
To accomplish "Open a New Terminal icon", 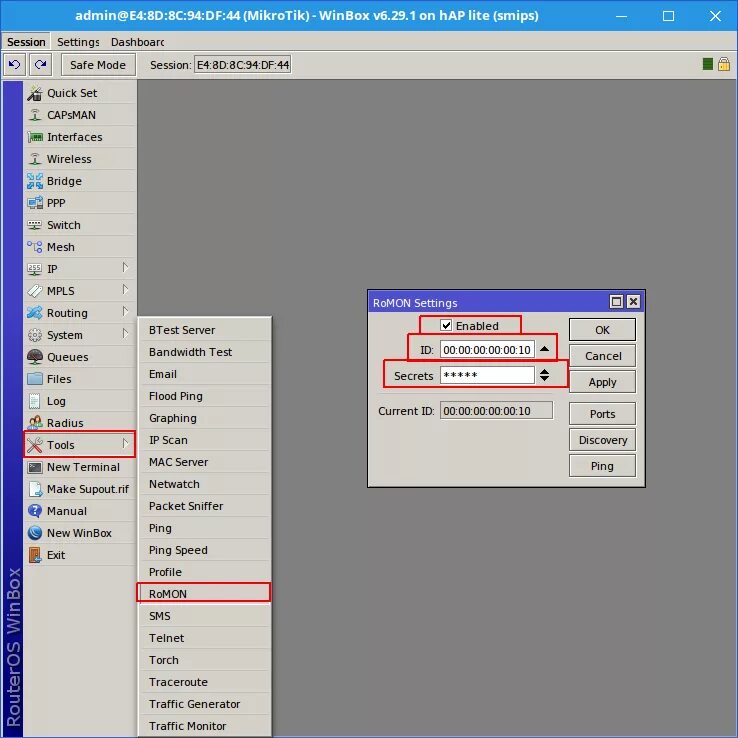I will [x=35, y=467].
